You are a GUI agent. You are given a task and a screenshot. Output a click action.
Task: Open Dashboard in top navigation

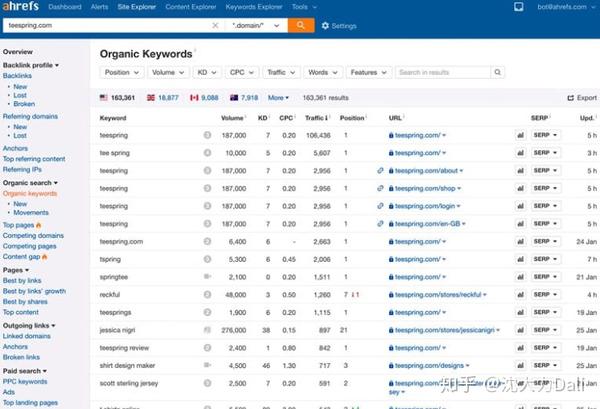[65, 7]
